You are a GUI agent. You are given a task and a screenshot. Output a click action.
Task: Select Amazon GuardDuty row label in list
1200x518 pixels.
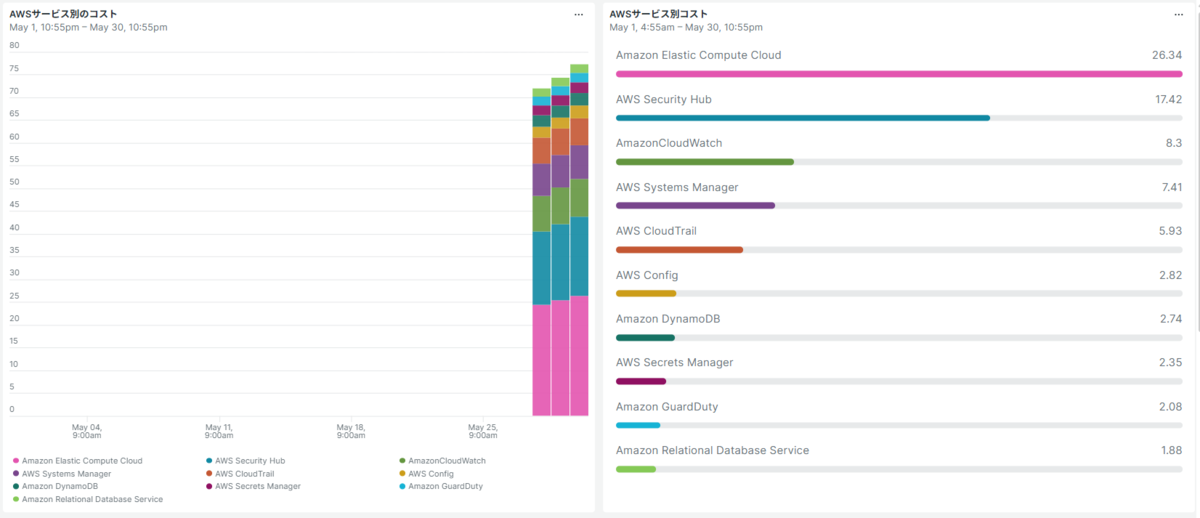(667, 407)
